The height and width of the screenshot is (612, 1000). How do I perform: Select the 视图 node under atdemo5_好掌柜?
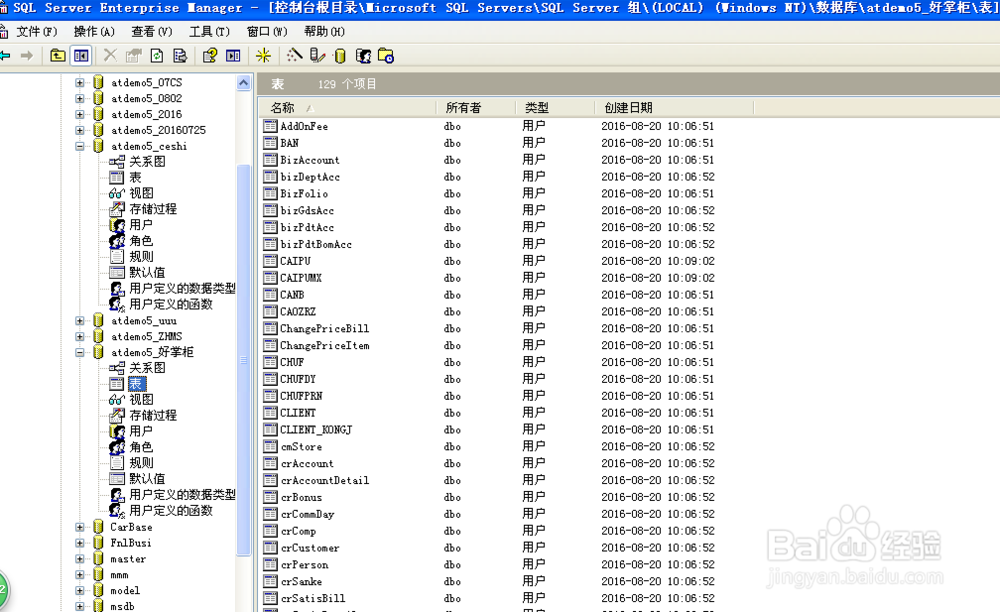pos(142,400)
